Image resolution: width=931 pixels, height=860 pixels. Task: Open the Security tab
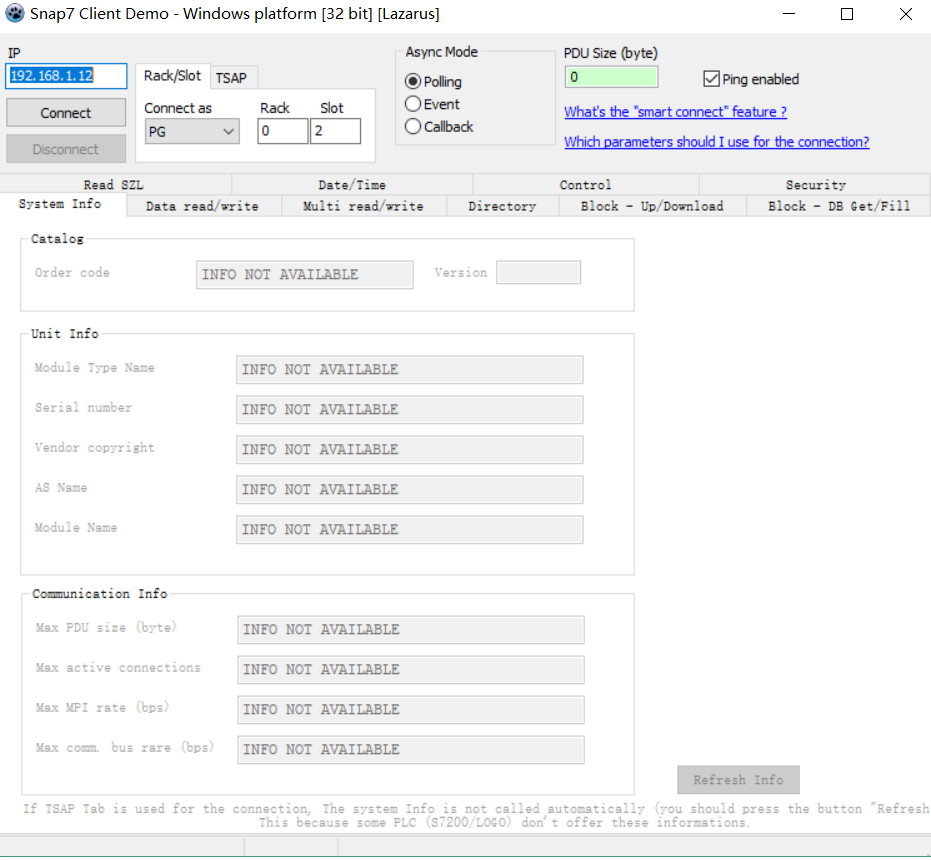pos(815,185)
